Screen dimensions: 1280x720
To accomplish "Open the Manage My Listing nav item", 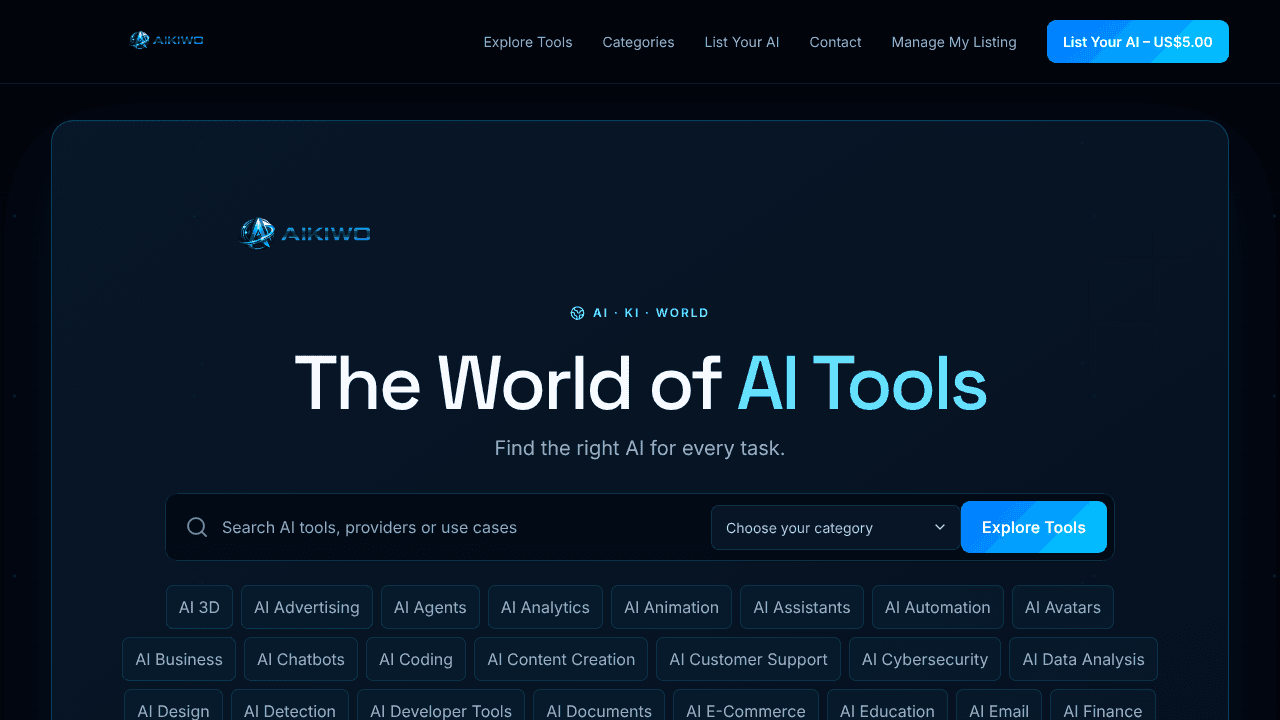I will [x=954, y=42].
